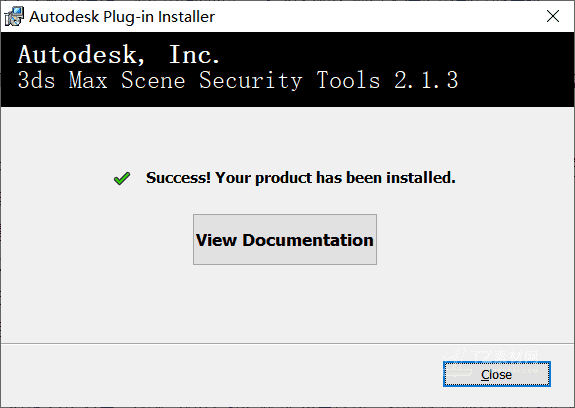Close the window using the X icon
Screen dimensions: 575x408
[553, 16]
